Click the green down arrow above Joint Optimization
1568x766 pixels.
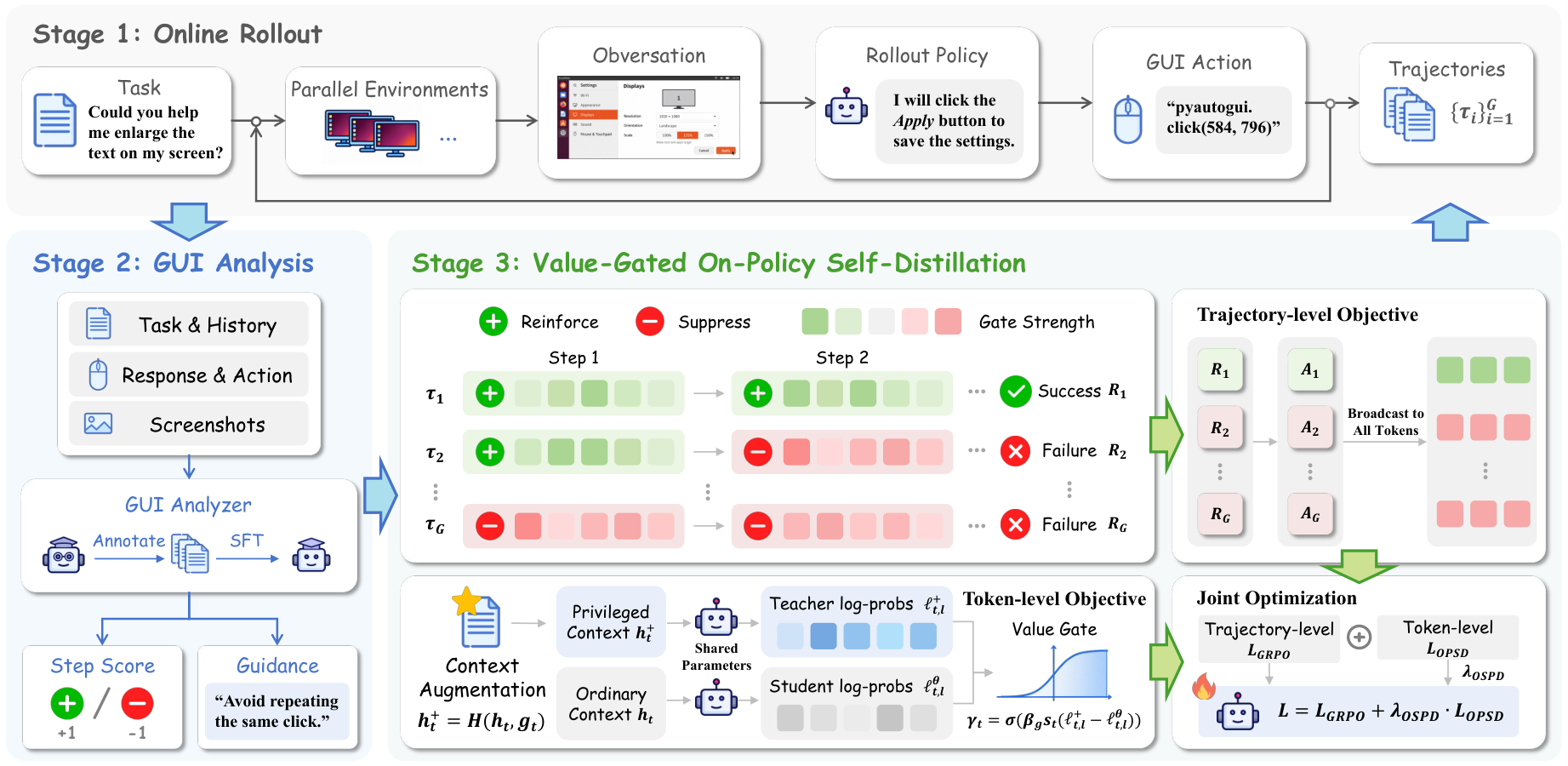point(1359,565)
